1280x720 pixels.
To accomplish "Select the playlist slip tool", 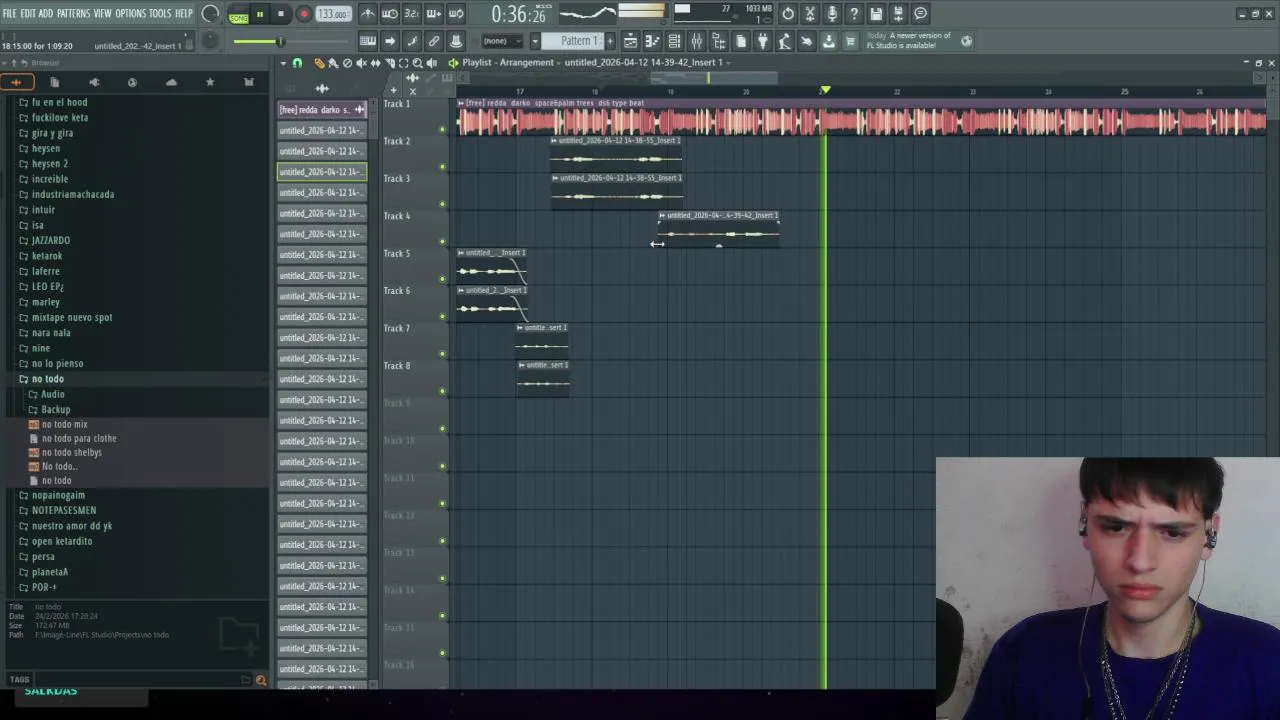I will pos(375,63).
